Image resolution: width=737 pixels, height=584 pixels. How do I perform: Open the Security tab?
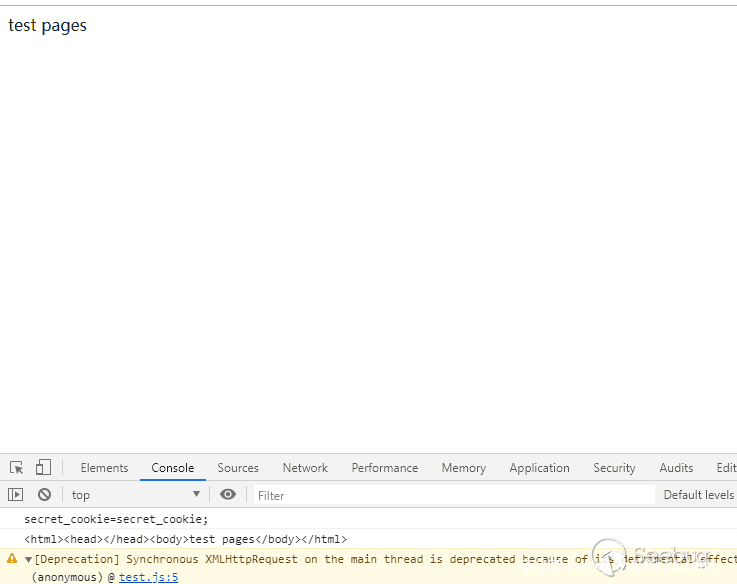(614, 468)
